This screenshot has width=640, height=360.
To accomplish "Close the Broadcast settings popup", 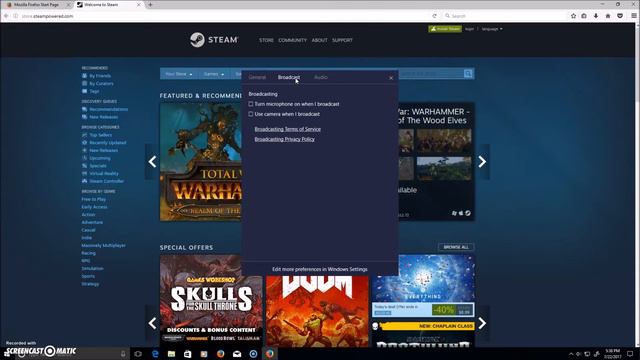I will click(x=391, y=78).
